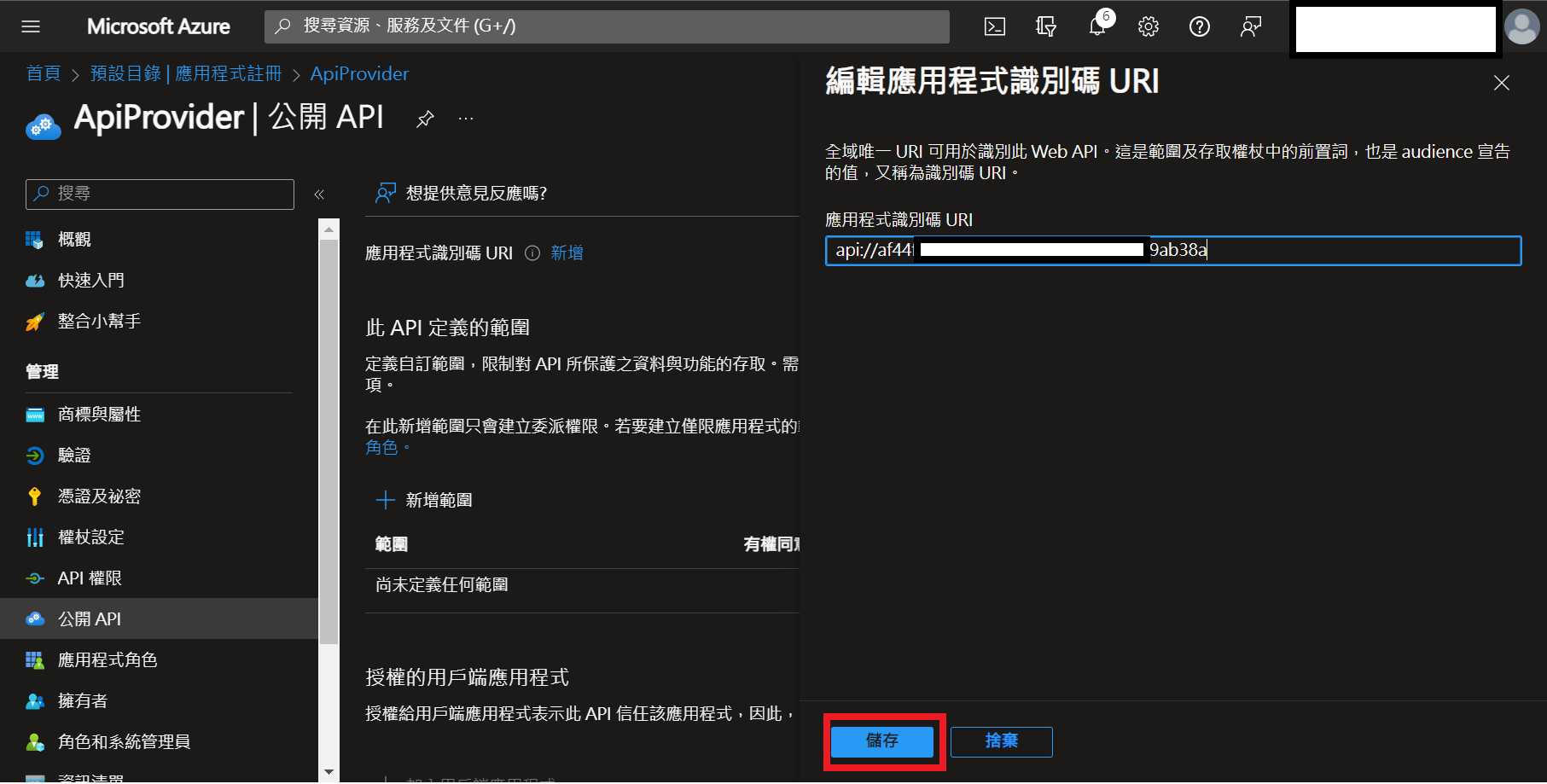Click the 應用程式角色 grid icon
1547x784 pixels.
[x=35, y=660]
